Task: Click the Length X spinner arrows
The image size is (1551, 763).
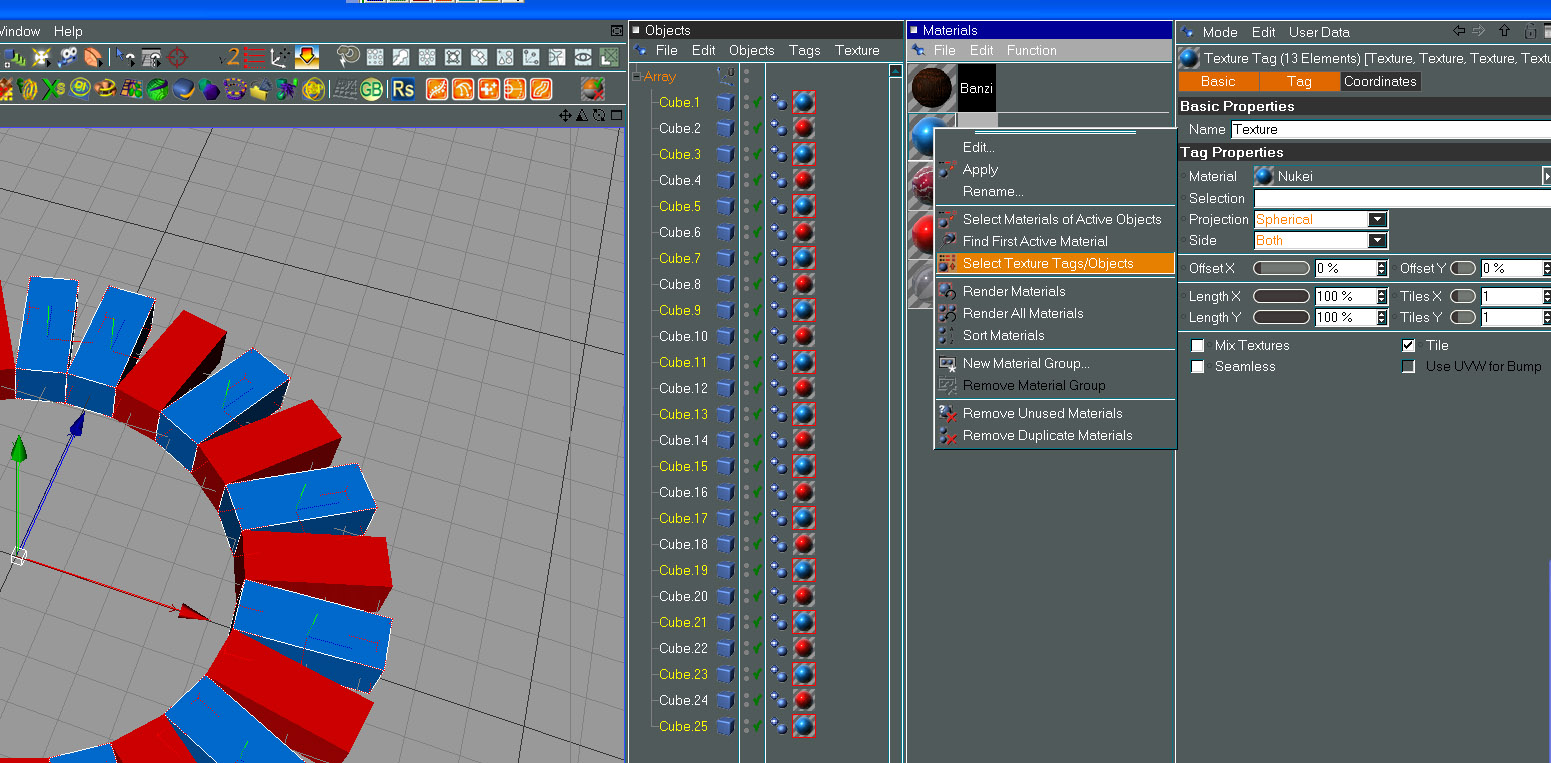Action: click(1382, 296)
